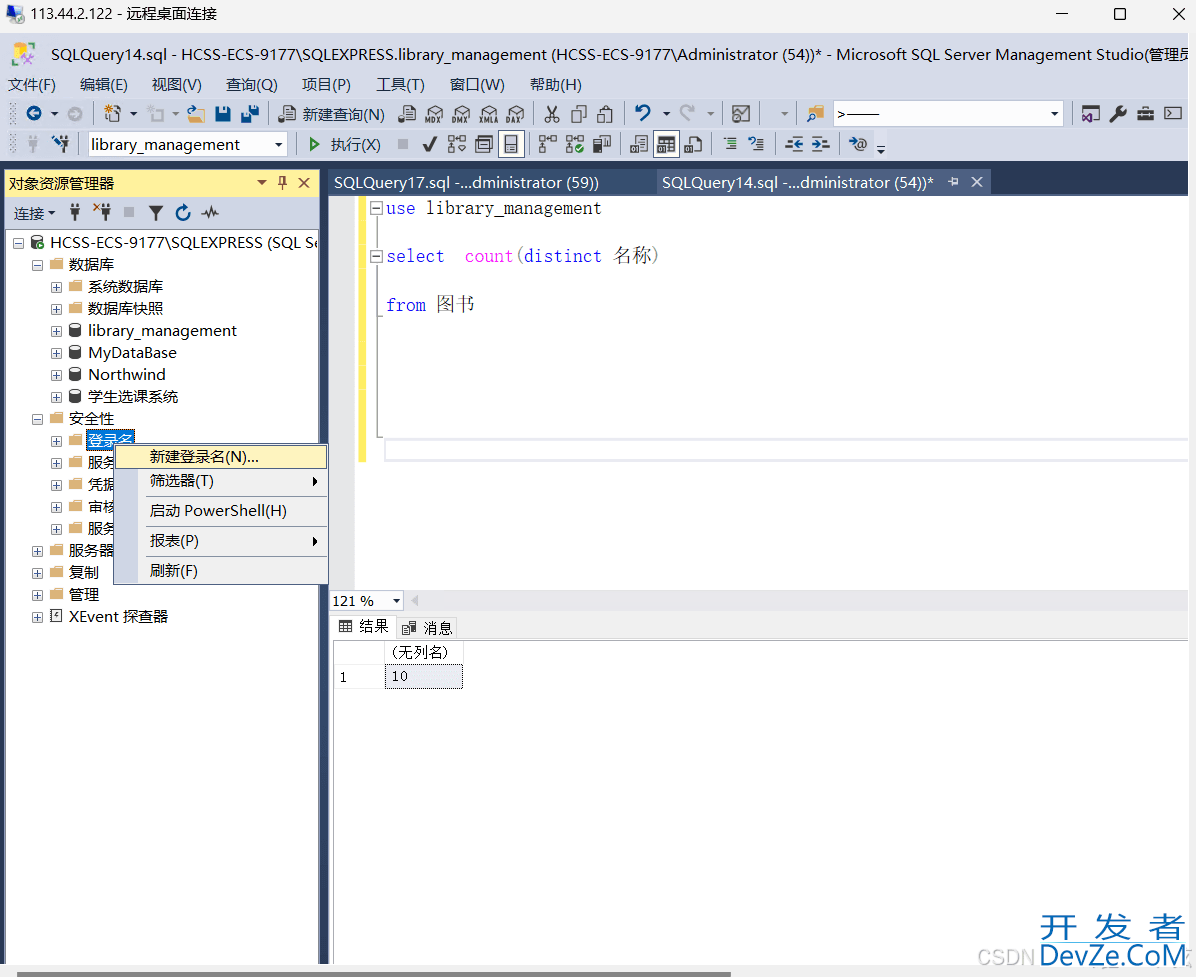The width and height of the screenshot is (1196, 977).
Task: Switch to the 消息 (Messages) tab
Action: coord(428,628)
